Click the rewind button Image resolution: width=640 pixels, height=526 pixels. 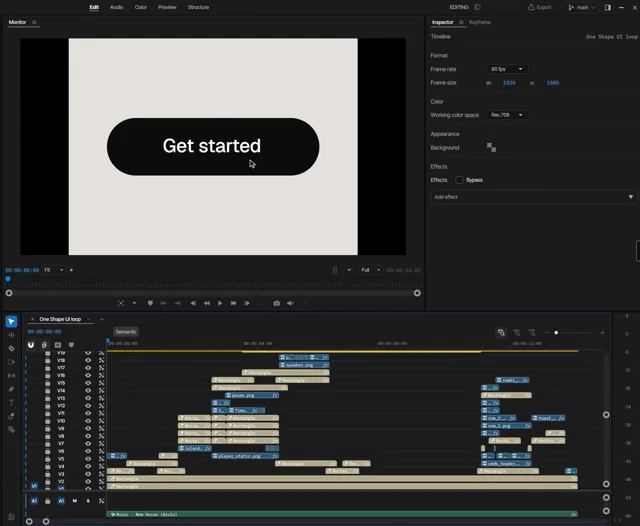[x=207, y=303]
